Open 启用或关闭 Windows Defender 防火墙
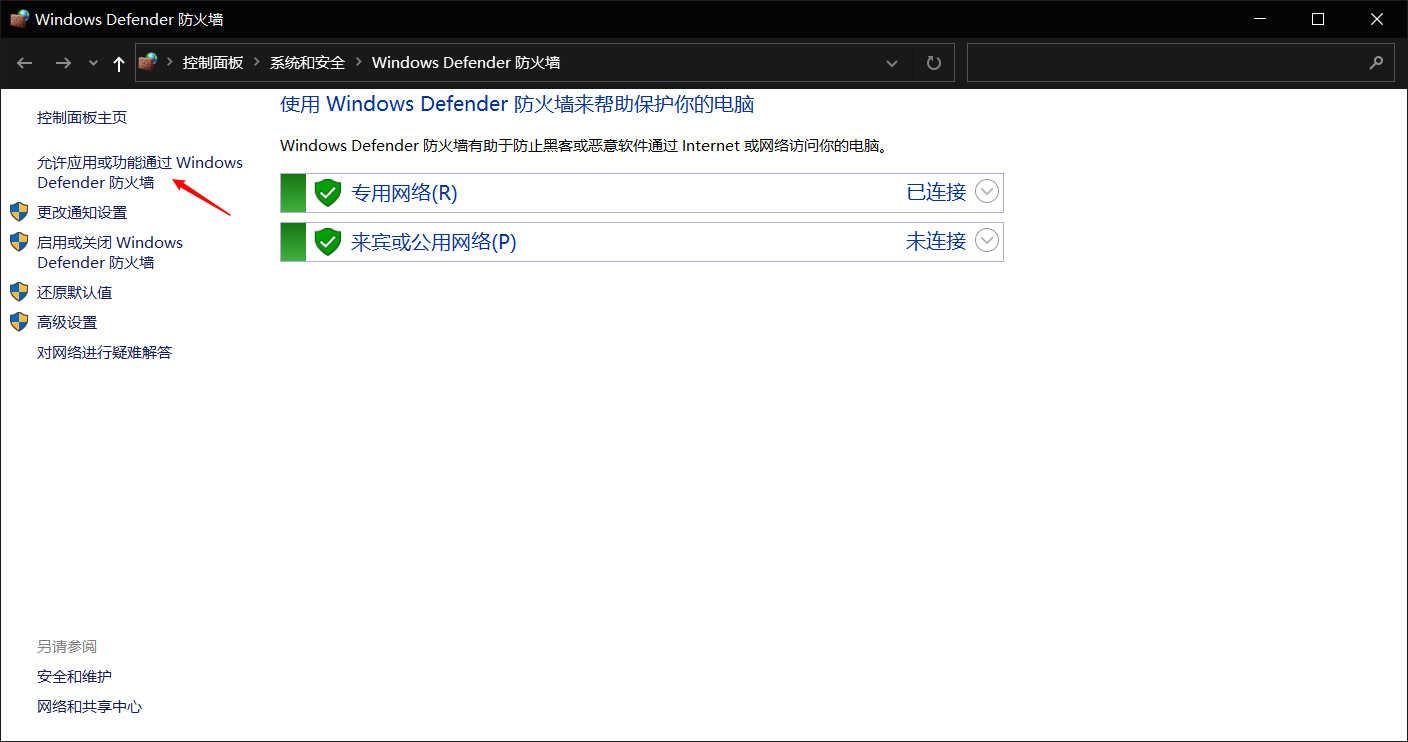Image resolution: width=1408 pixels, height=742 pixels. coord(110,252)
